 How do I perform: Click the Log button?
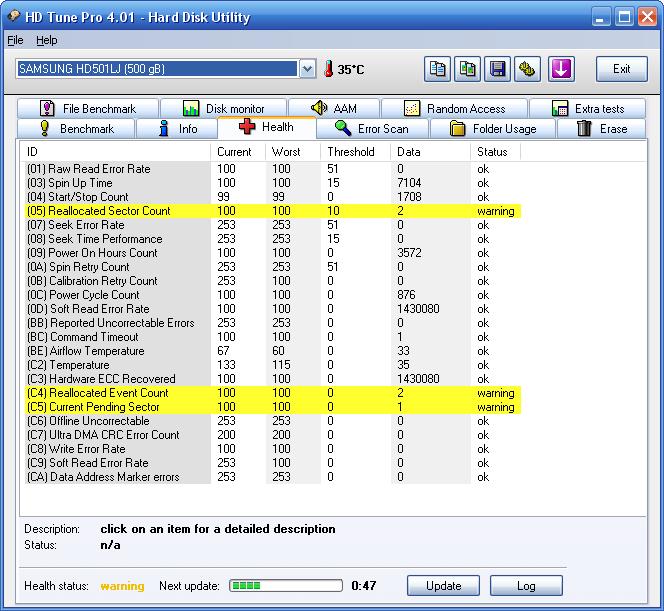click(526, 586)
